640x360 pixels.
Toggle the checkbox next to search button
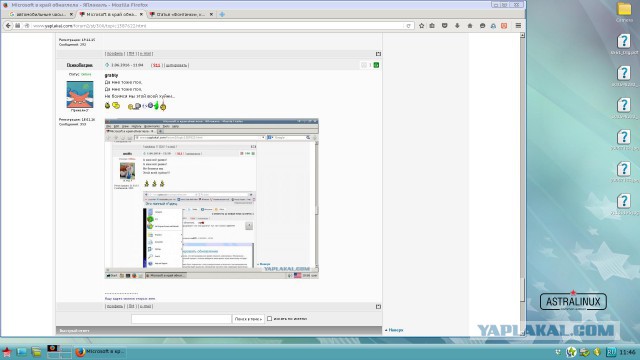point(269,319)
